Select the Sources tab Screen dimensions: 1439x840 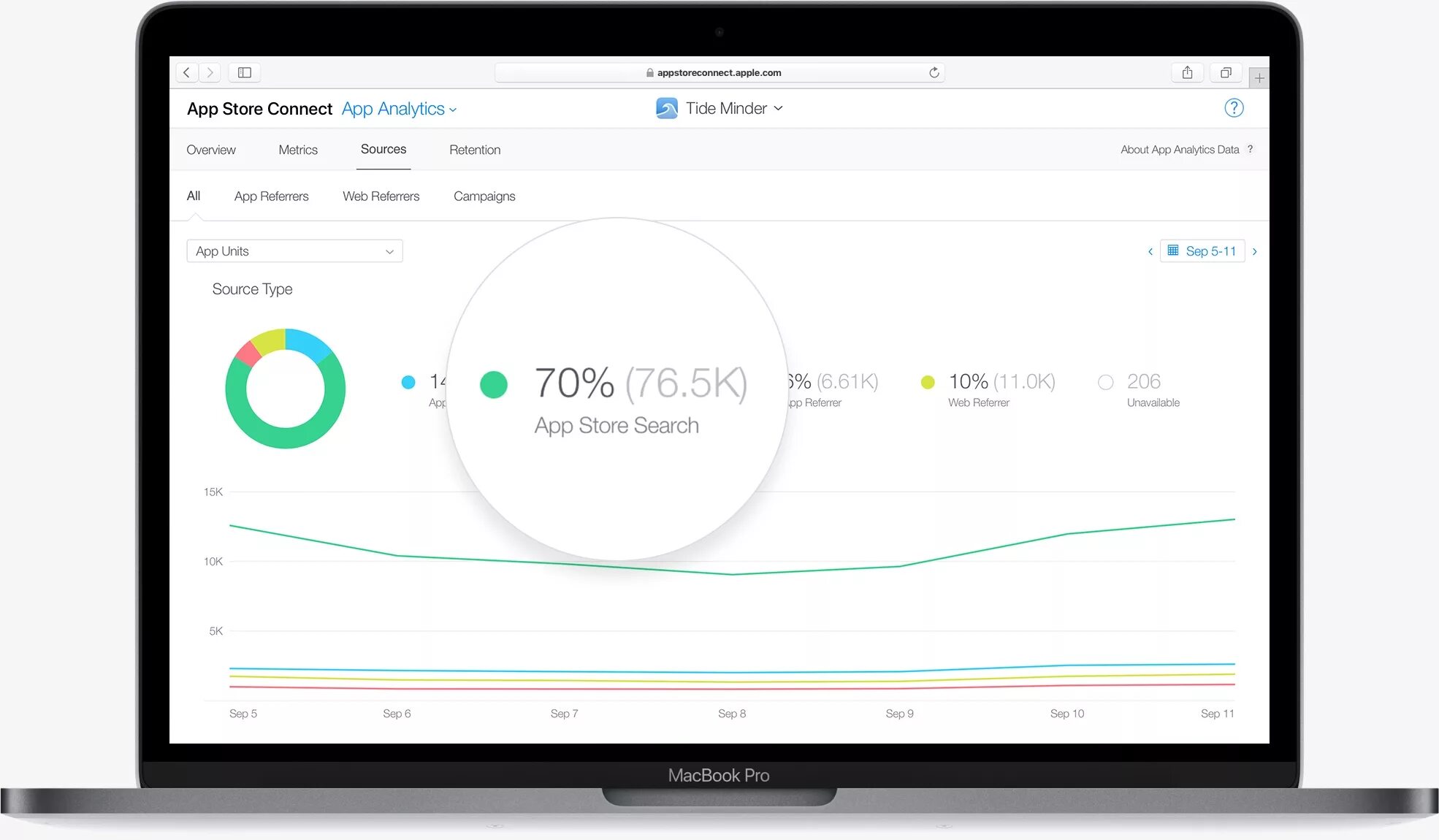pyautogui.click(x=384, y=149)
